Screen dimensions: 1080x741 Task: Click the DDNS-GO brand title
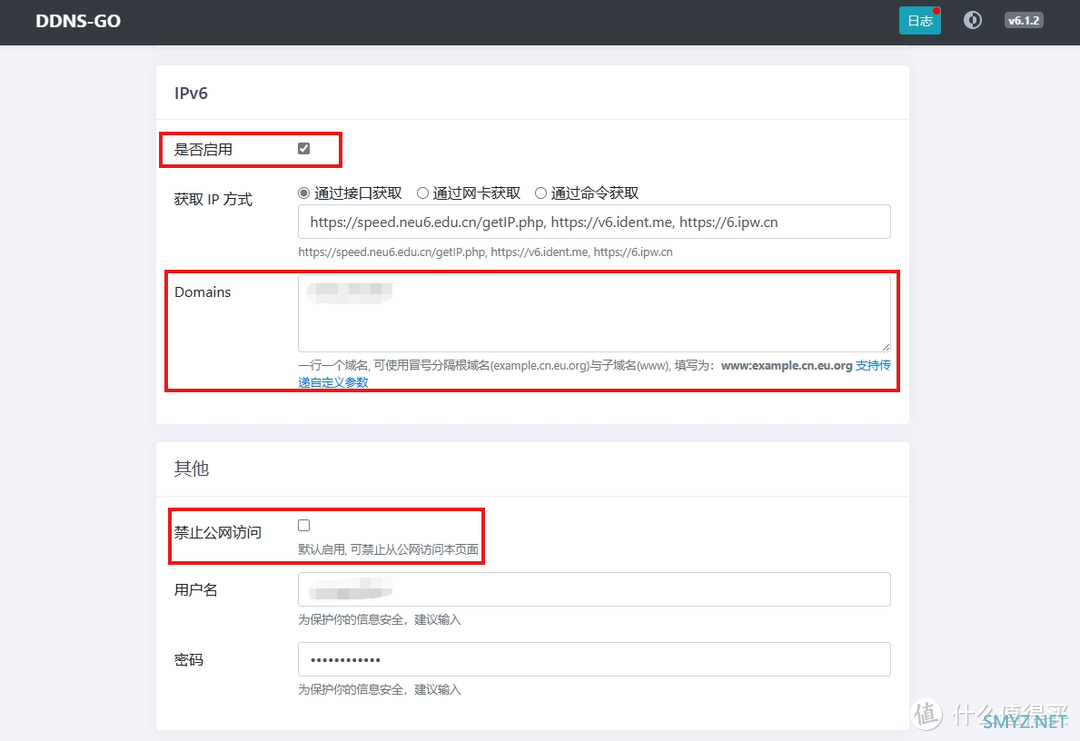tap(78, 20)
